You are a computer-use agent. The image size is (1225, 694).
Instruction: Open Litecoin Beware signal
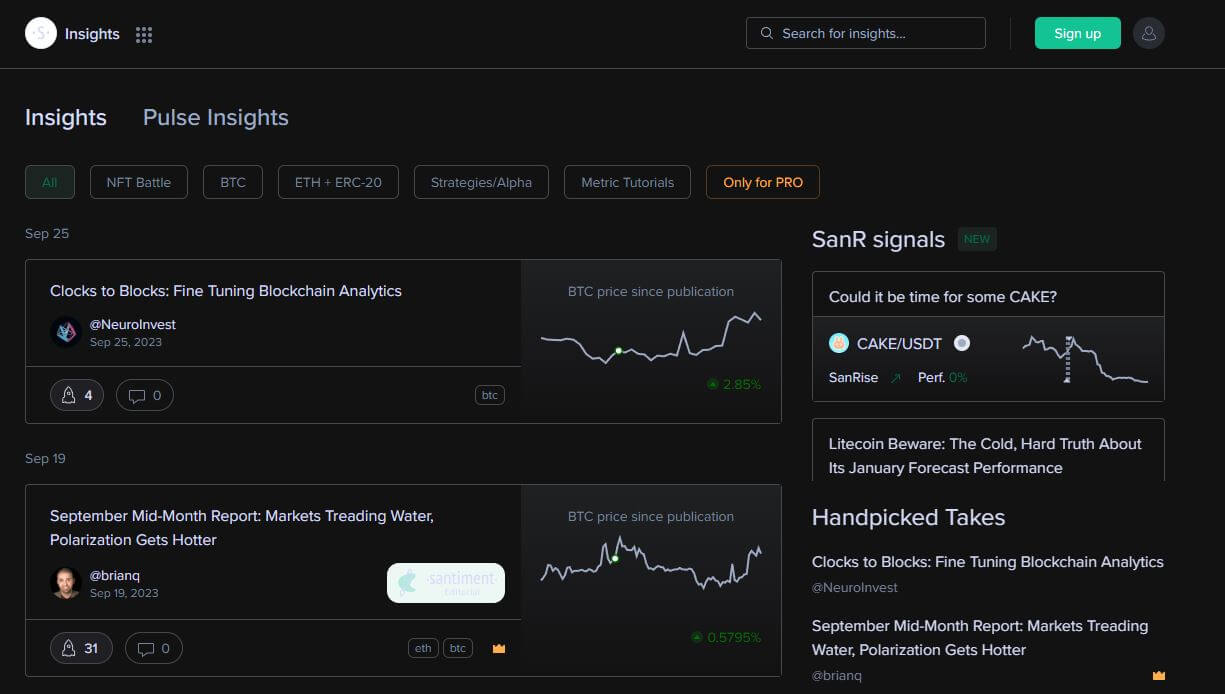point(985,456)
